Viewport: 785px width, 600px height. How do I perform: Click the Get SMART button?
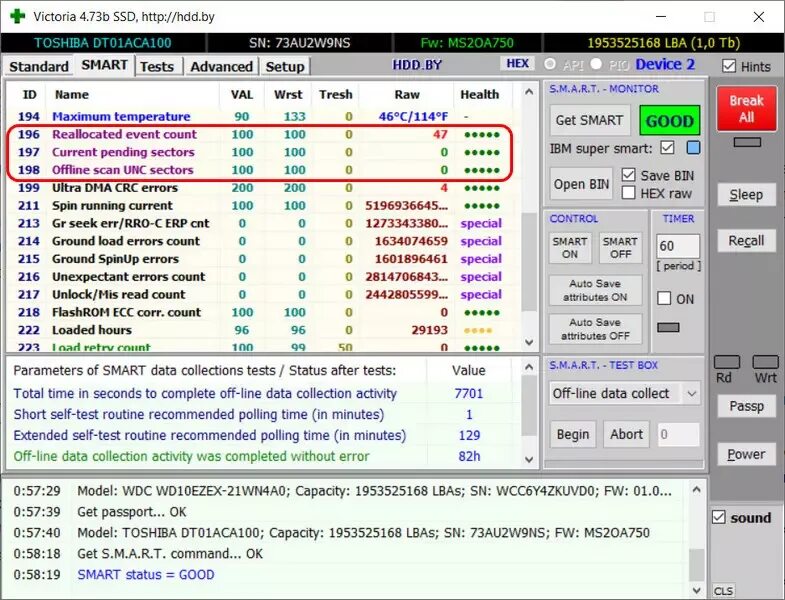tap(589, 120)
